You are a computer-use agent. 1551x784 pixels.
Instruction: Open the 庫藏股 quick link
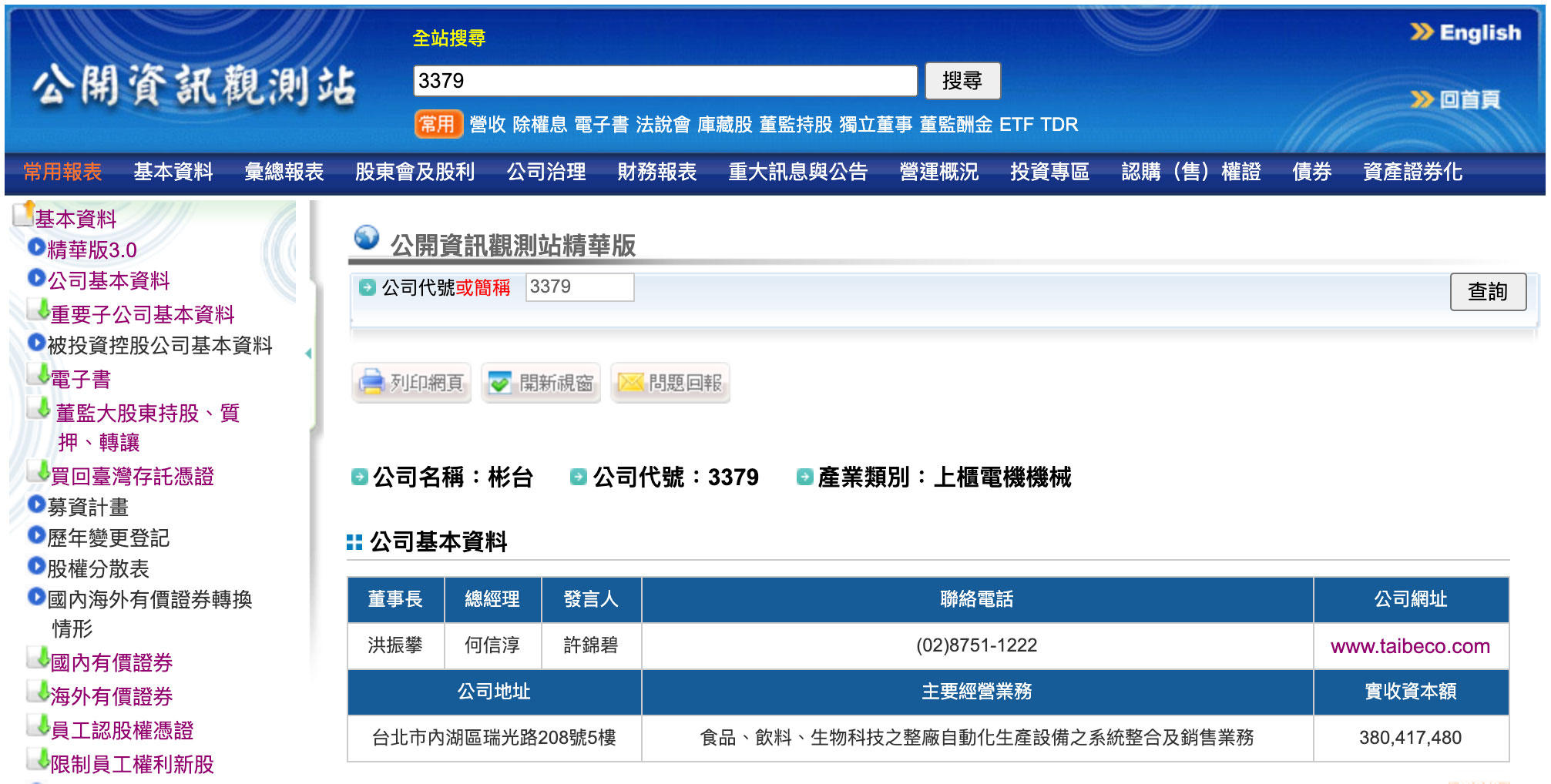coord(724,125)
